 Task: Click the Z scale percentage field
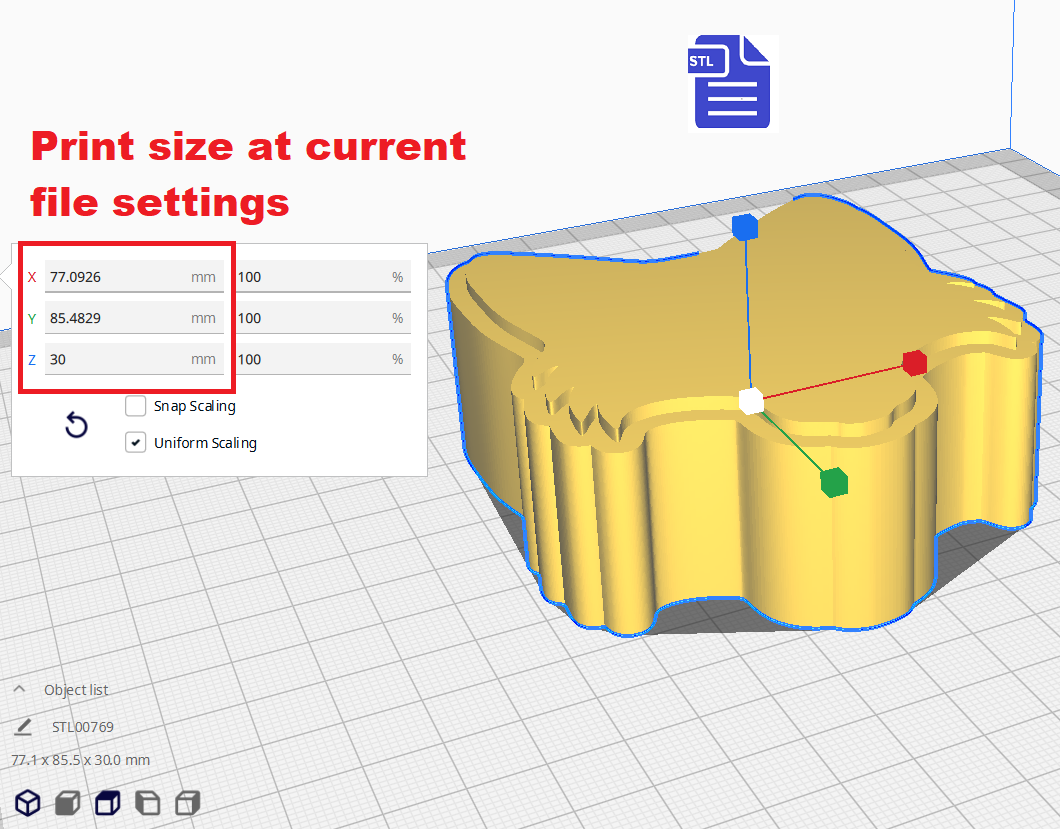point(312,359)
